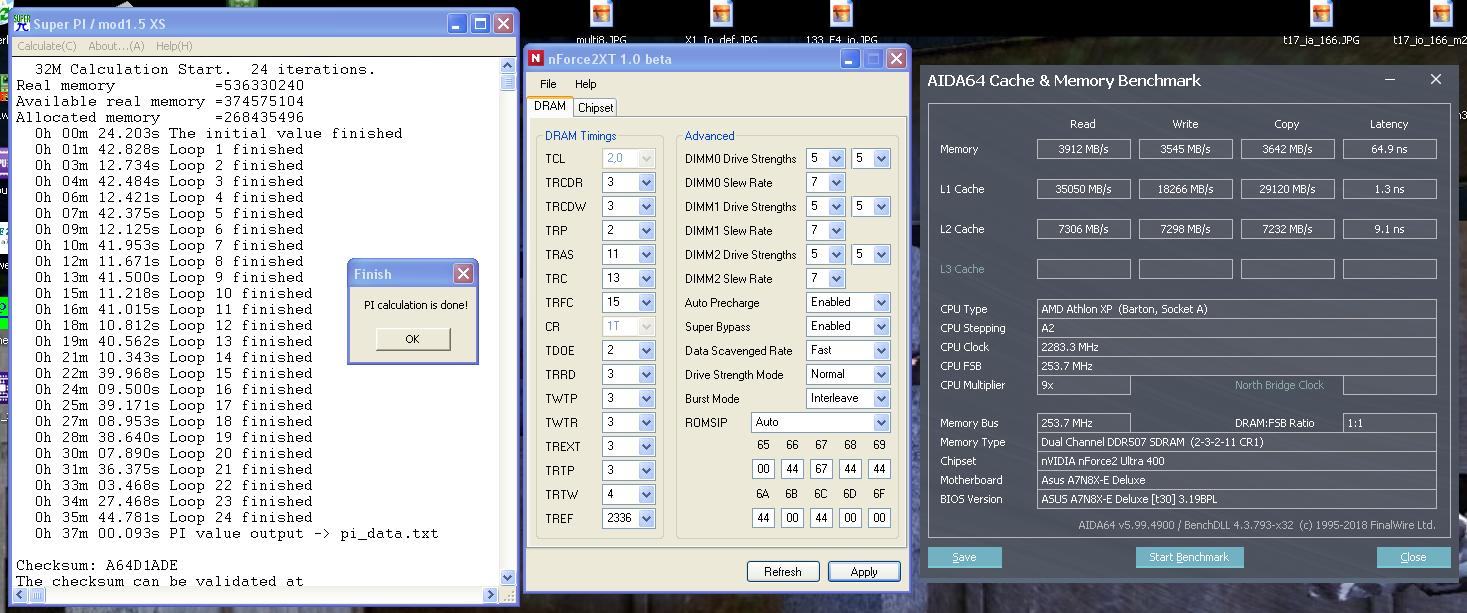Click Start Benchmark in AIDA64
This screenshot has height=613, width=1467.
pos(1189,557)
